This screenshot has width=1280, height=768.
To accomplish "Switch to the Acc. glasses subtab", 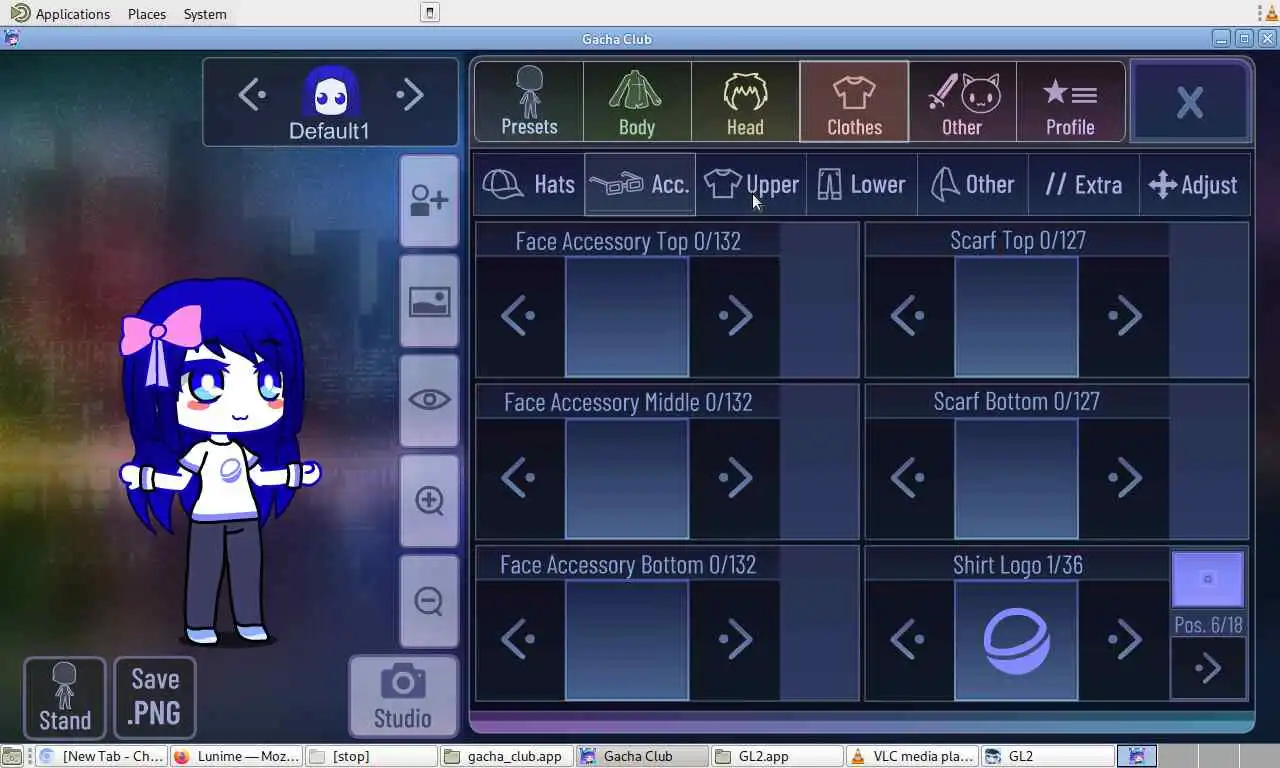I will (x=640, y=184).
